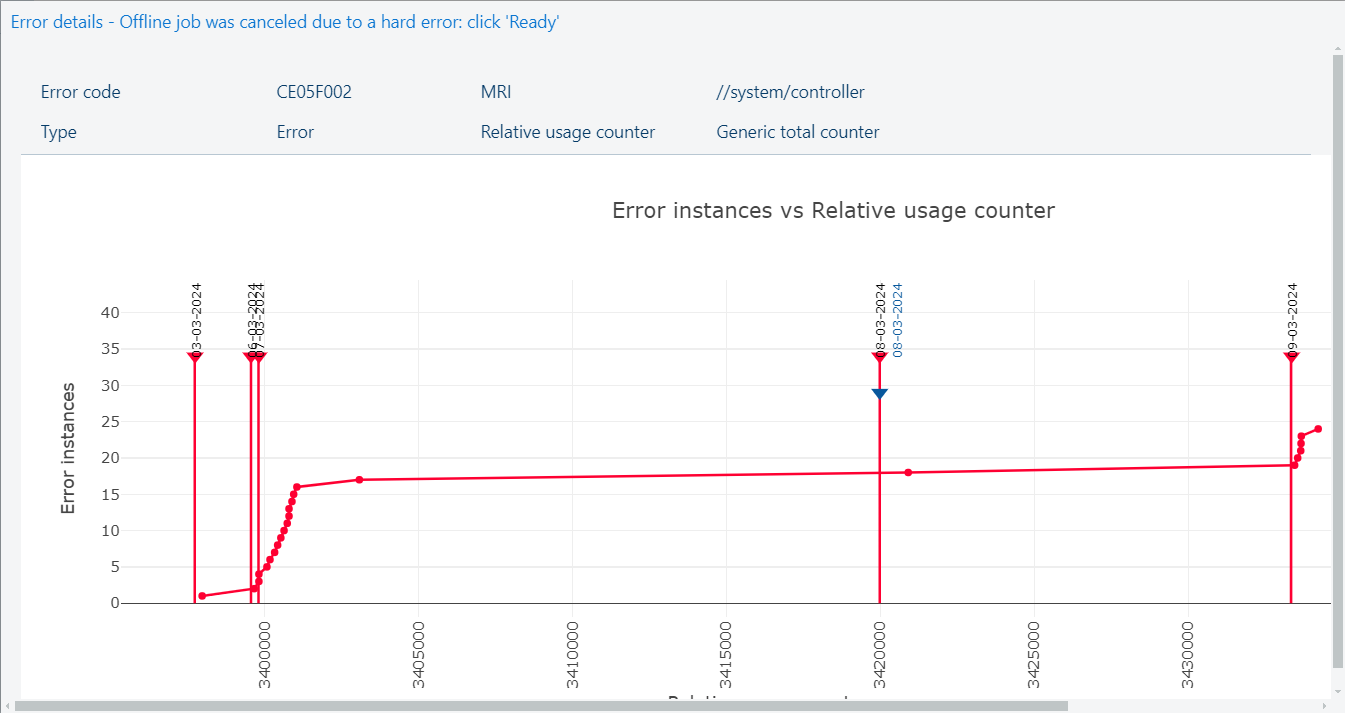Click the 3420000 x-axis tick label
The height and width of the screenshot is (713, 1345).
880,656
